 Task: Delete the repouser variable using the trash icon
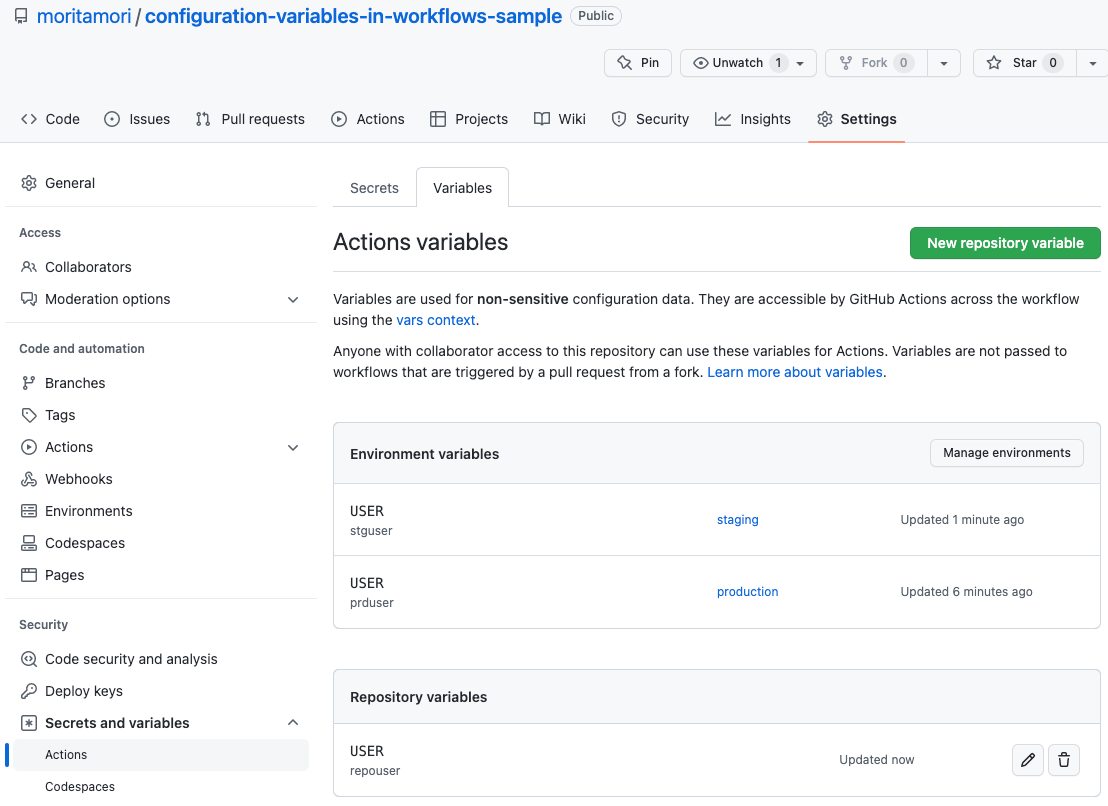[1063, 760]
